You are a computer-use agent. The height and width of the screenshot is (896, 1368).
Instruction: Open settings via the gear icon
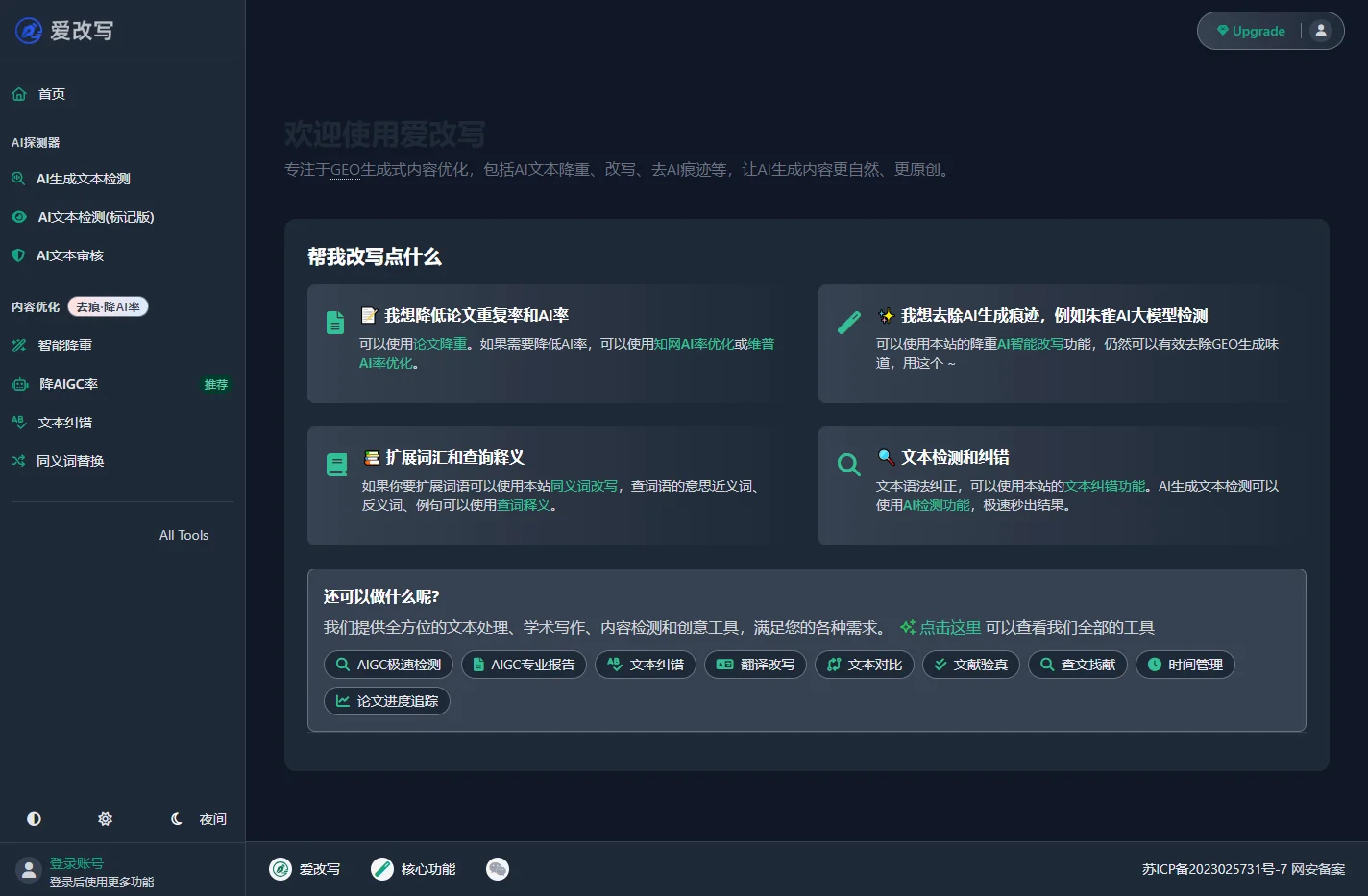pos(106,819)
